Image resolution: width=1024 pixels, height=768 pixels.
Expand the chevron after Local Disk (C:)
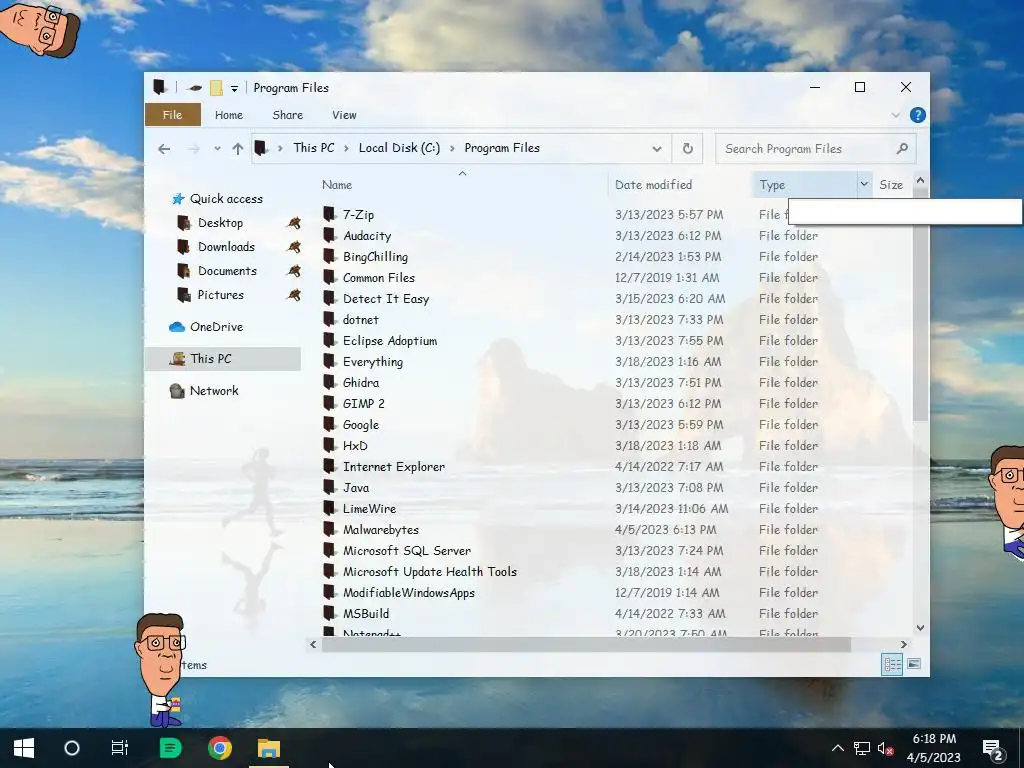coord(451,148)
